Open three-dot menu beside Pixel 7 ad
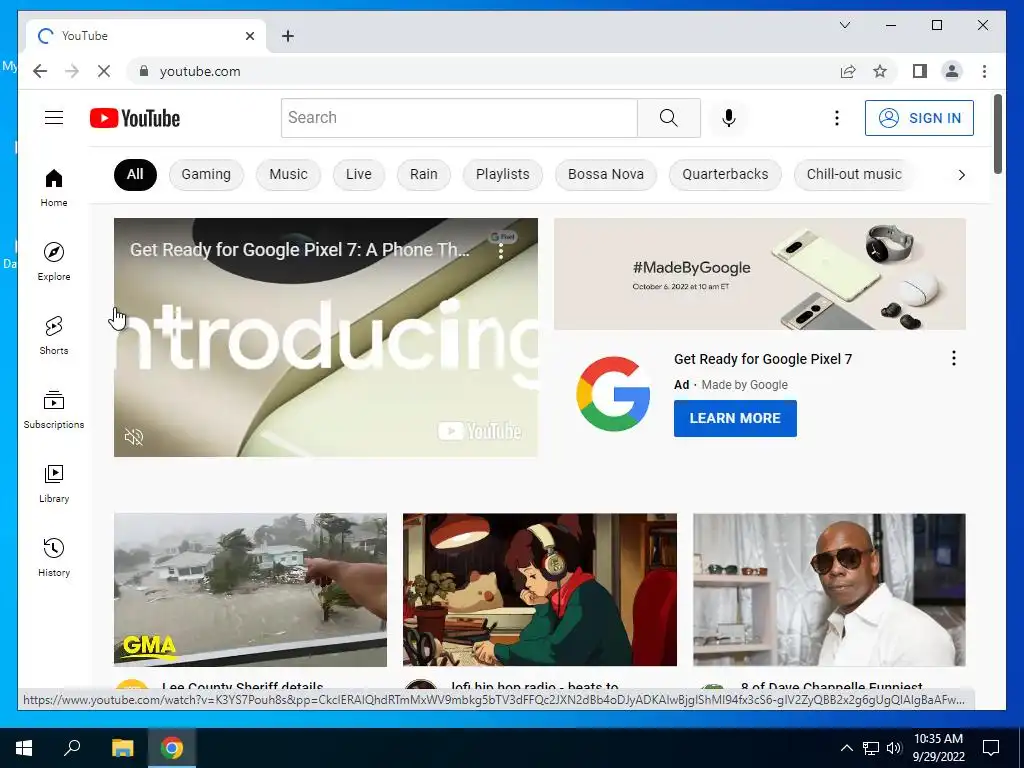 [953, 358]
